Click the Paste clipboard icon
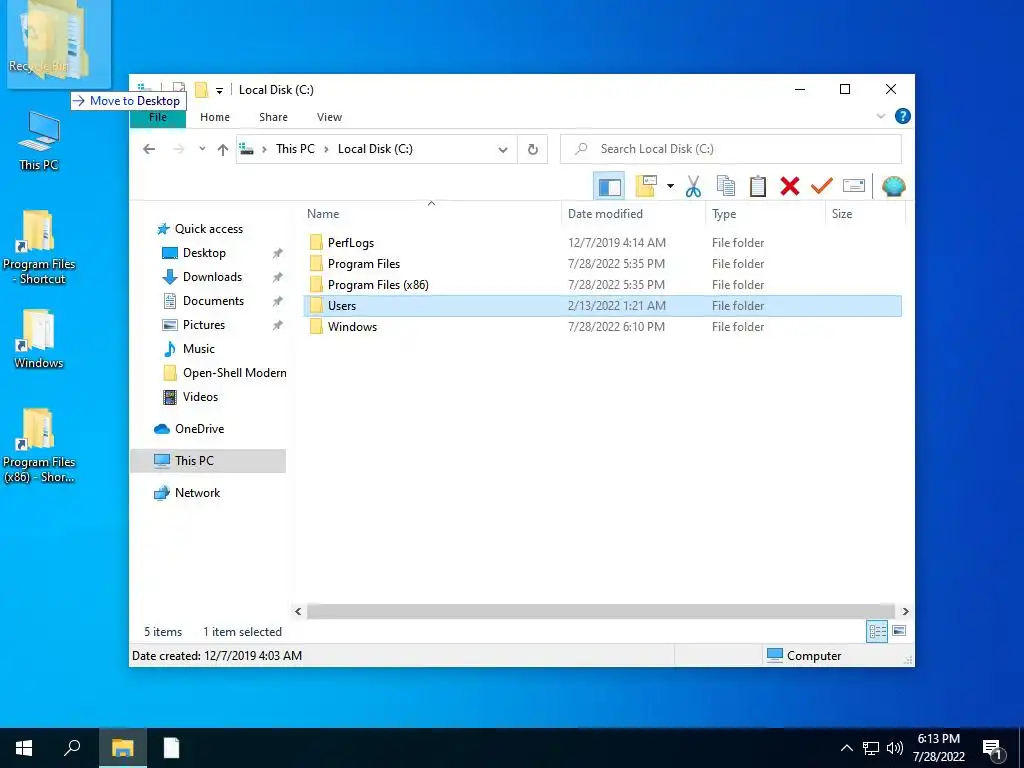Viewport: 1024px width, 768px height. [758, 187]
